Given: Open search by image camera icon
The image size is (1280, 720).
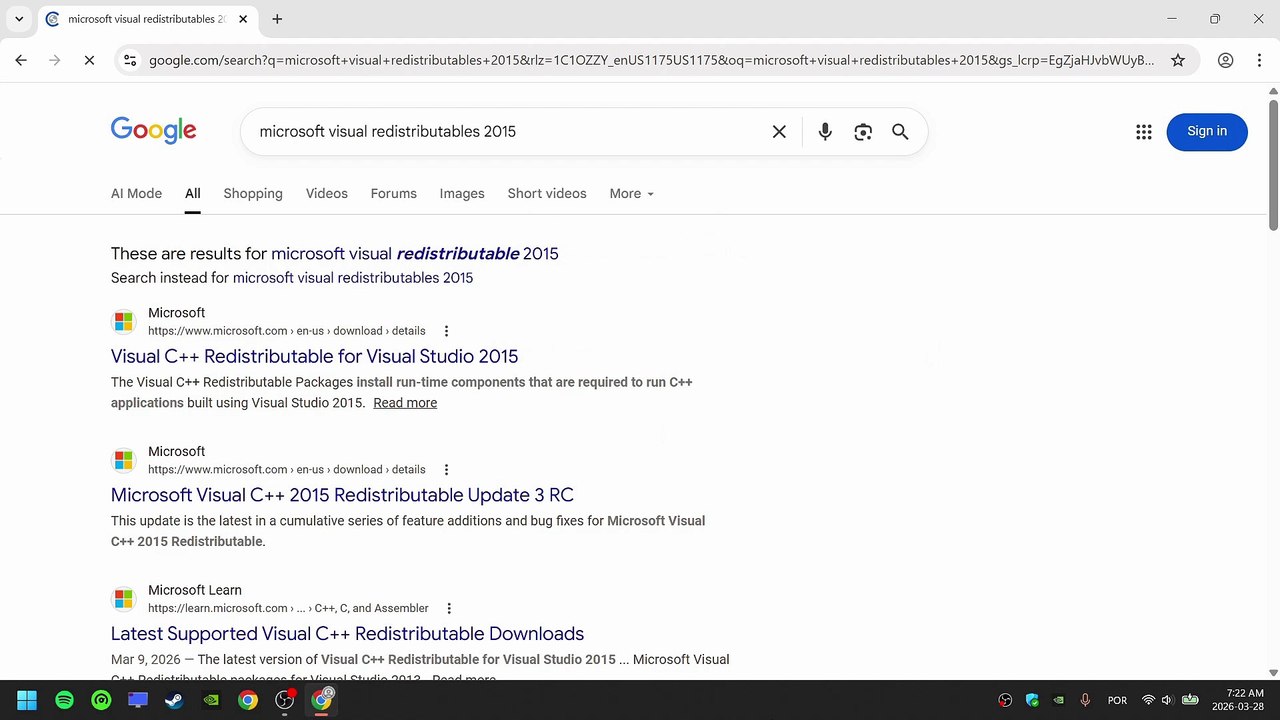Looking at the screenshot, I should tap(863, 131).
